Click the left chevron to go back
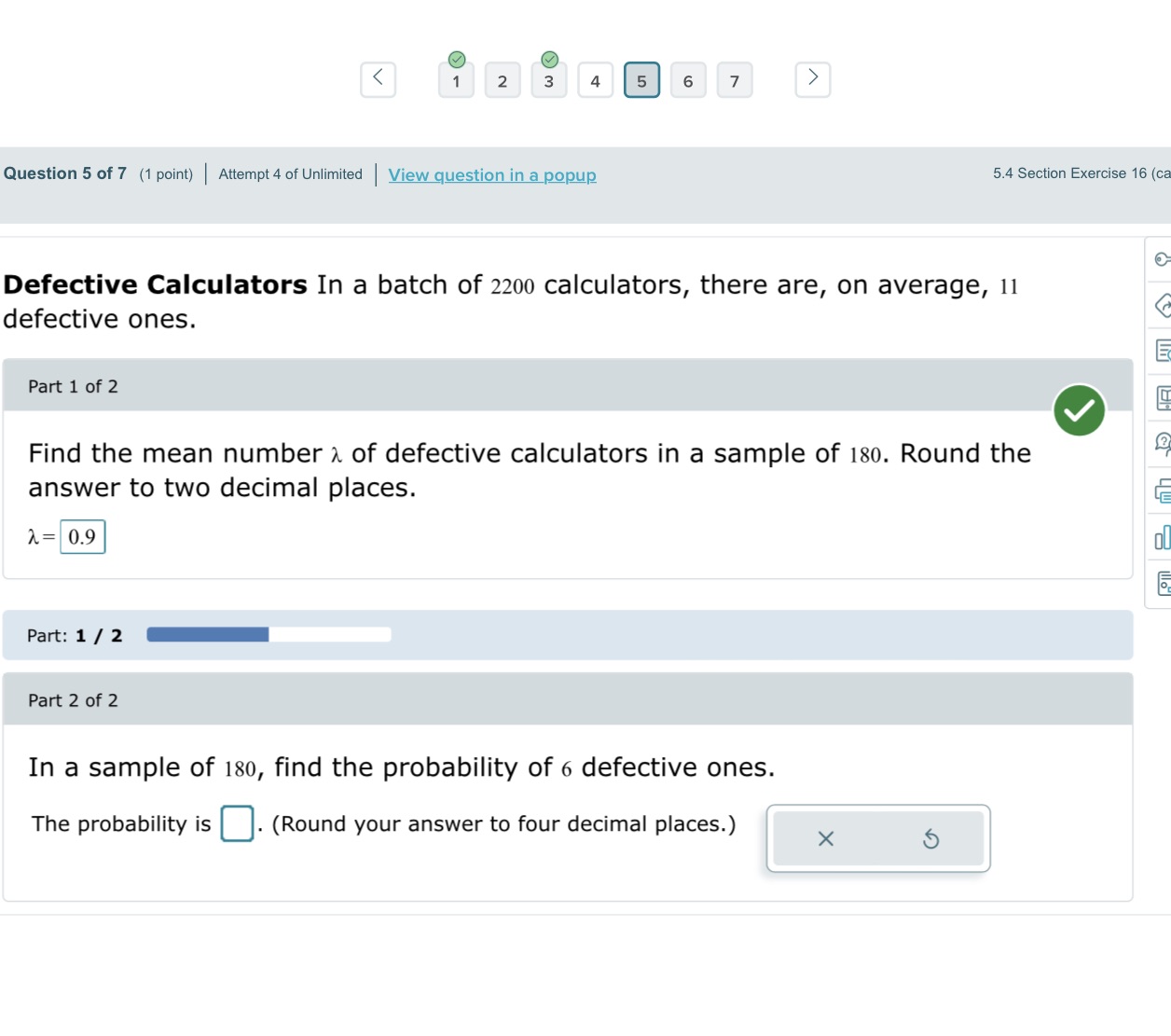 click(378, 78)
